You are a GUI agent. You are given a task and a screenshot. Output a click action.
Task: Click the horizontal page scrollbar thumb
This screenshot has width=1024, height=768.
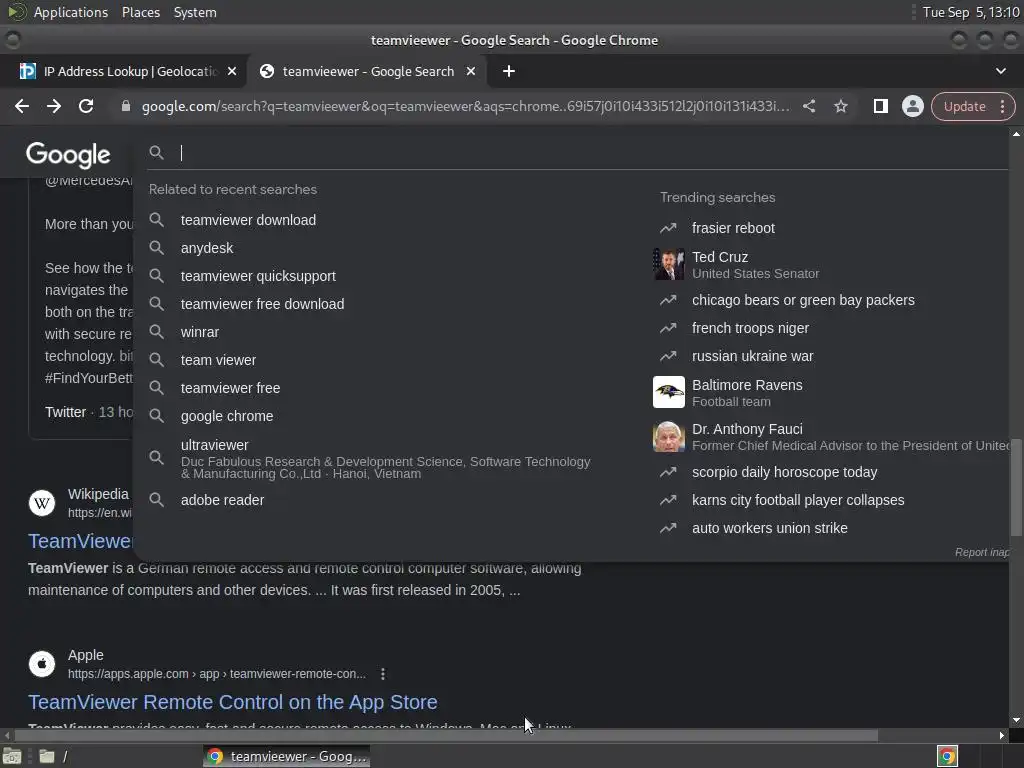click(x=446, y=735)
